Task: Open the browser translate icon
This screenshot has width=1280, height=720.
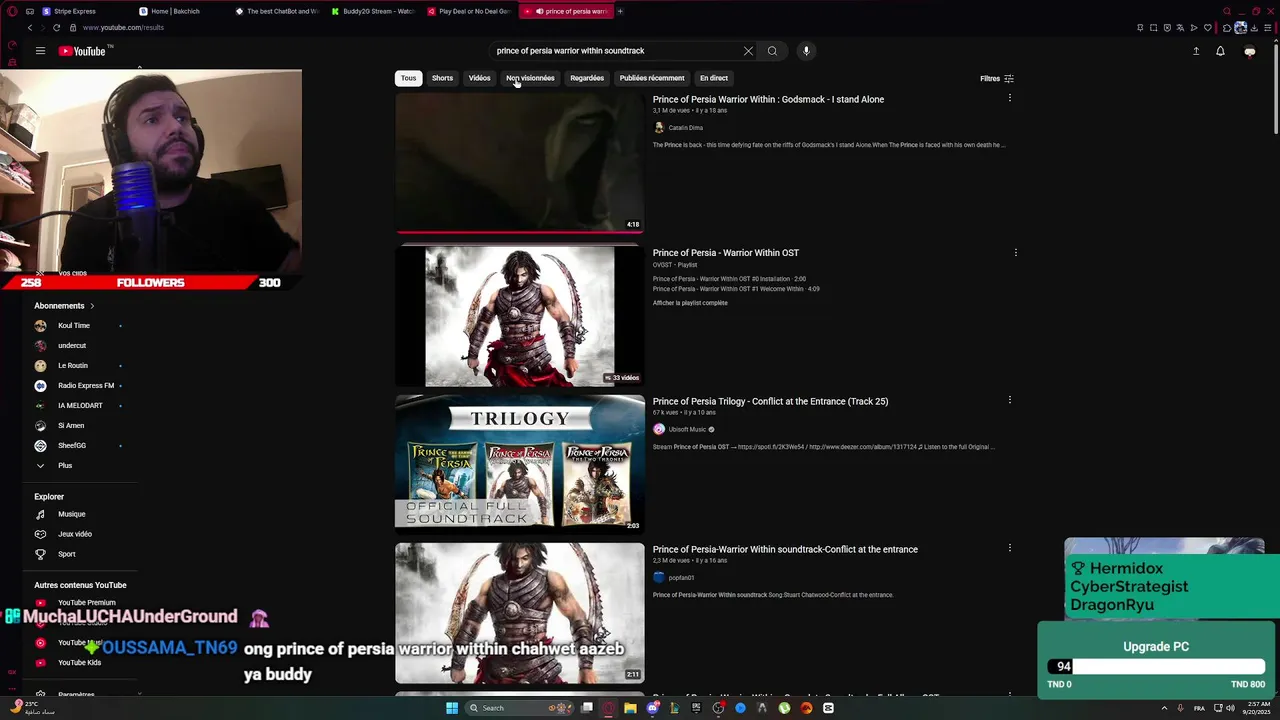Action: click(1180, 28)
